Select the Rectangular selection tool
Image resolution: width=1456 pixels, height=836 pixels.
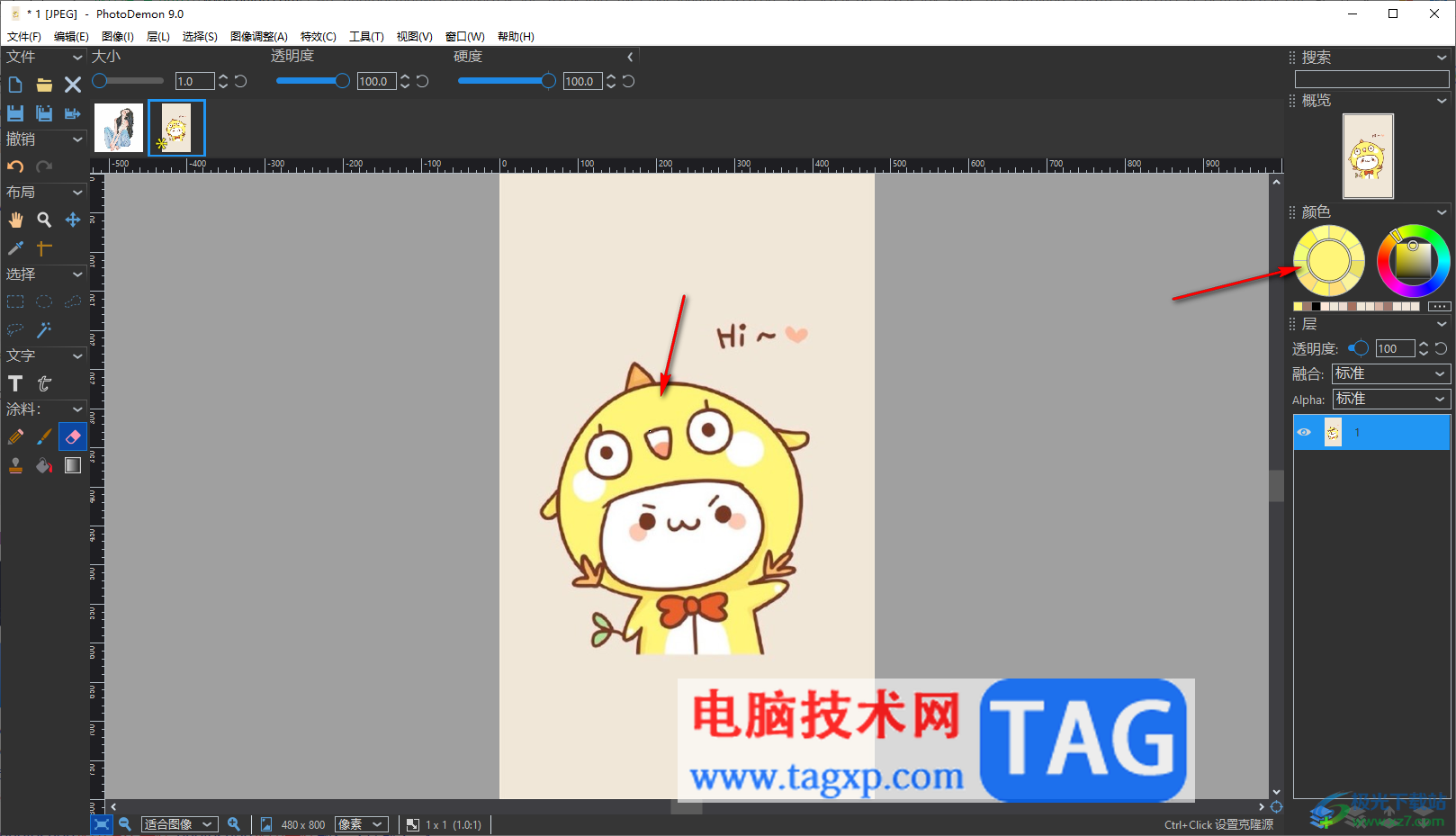tap(15, 301)
